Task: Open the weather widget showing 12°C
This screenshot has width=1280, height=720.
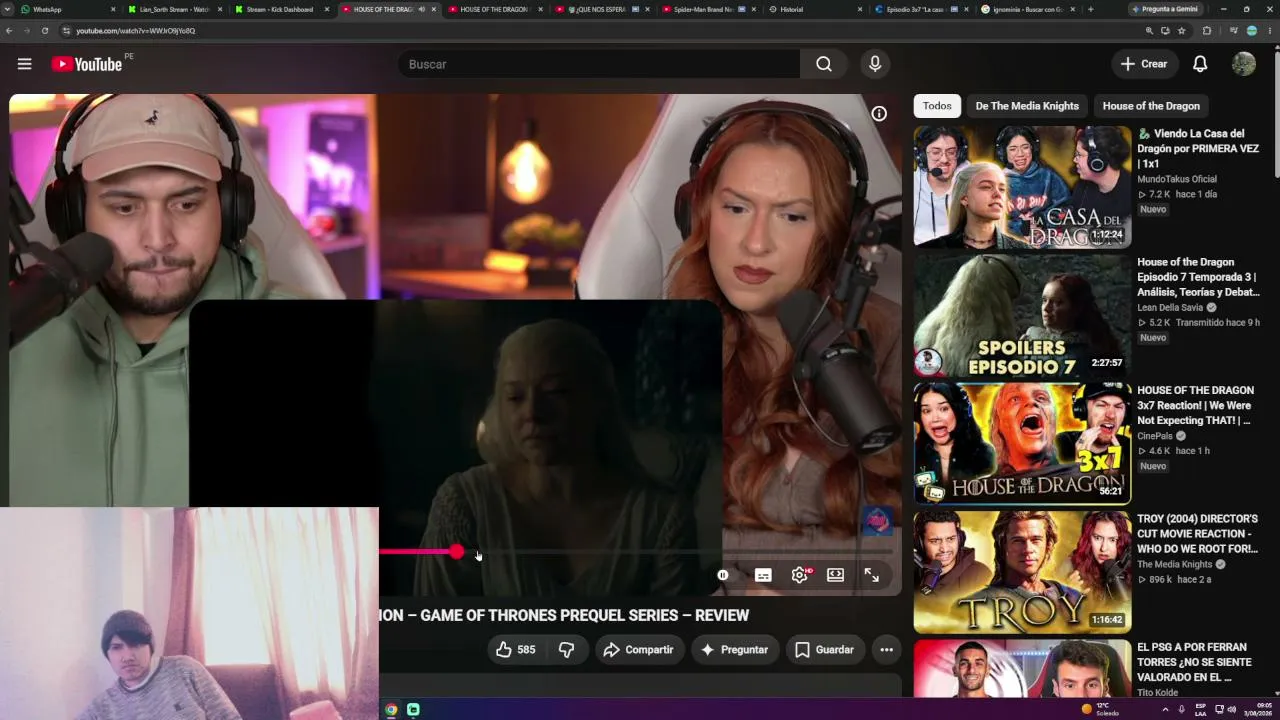Action: pyautogui.click(x=1101, y=710)
